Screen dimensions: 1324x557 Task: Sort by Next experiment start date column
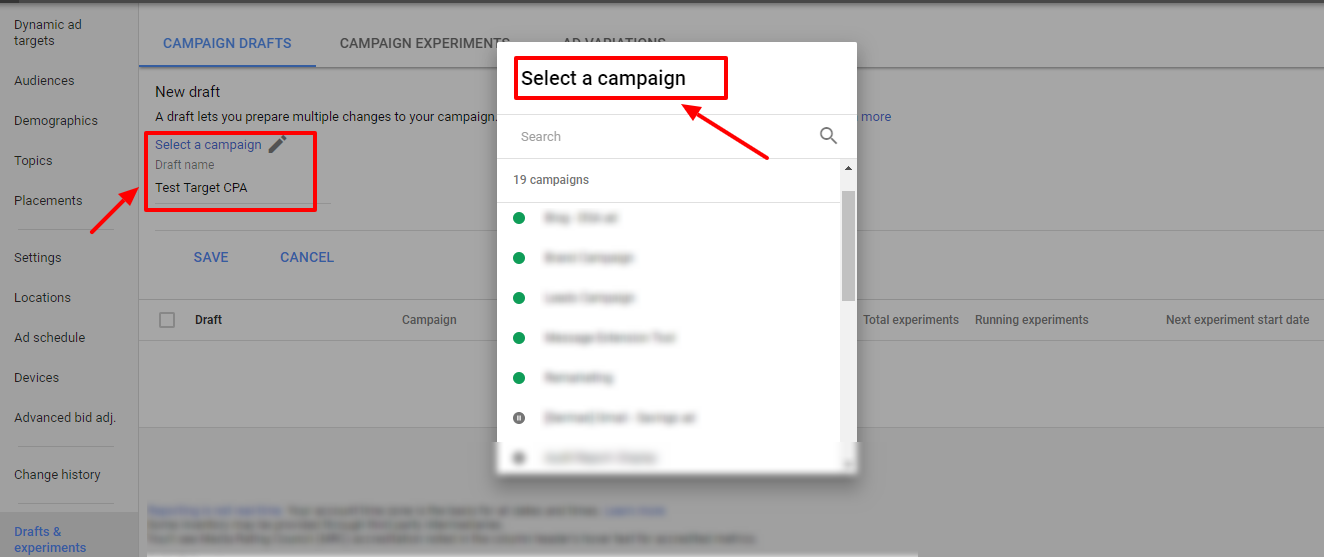1237,320
